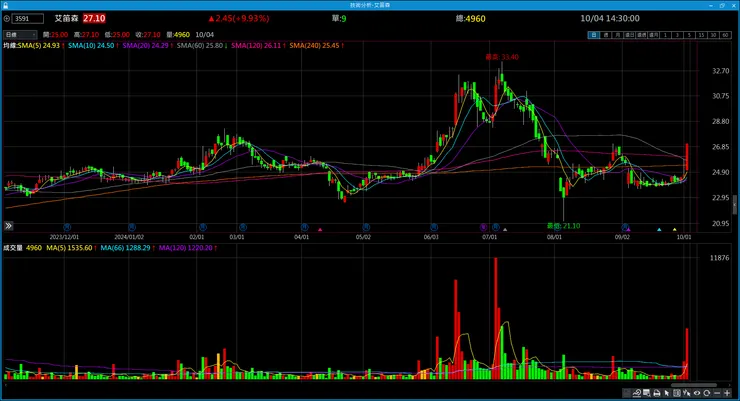Image resolution: width=740 pixels, height=401 pixels.
Task: Click the MA(5) 1535.60 volume label
Action: [71, 248]
